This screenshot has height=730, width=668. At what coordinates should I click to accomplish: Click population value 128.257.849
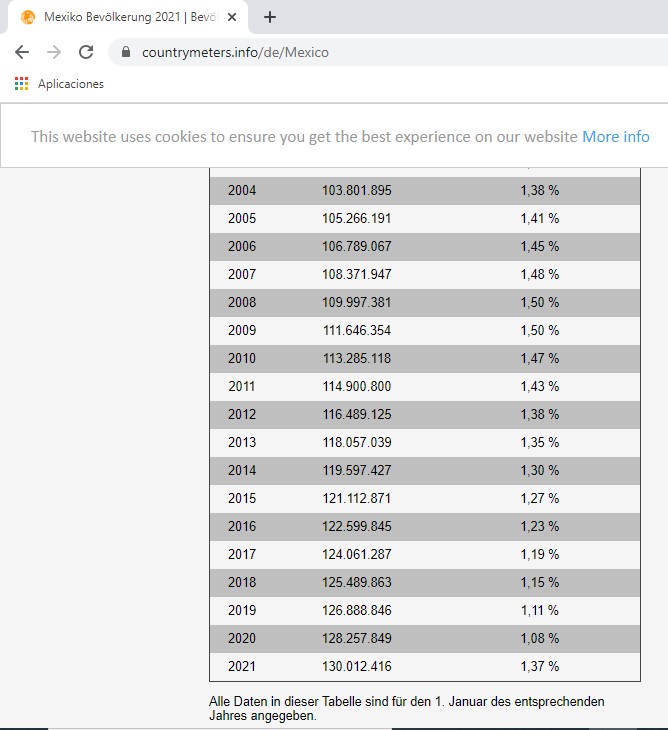point(357,638)
